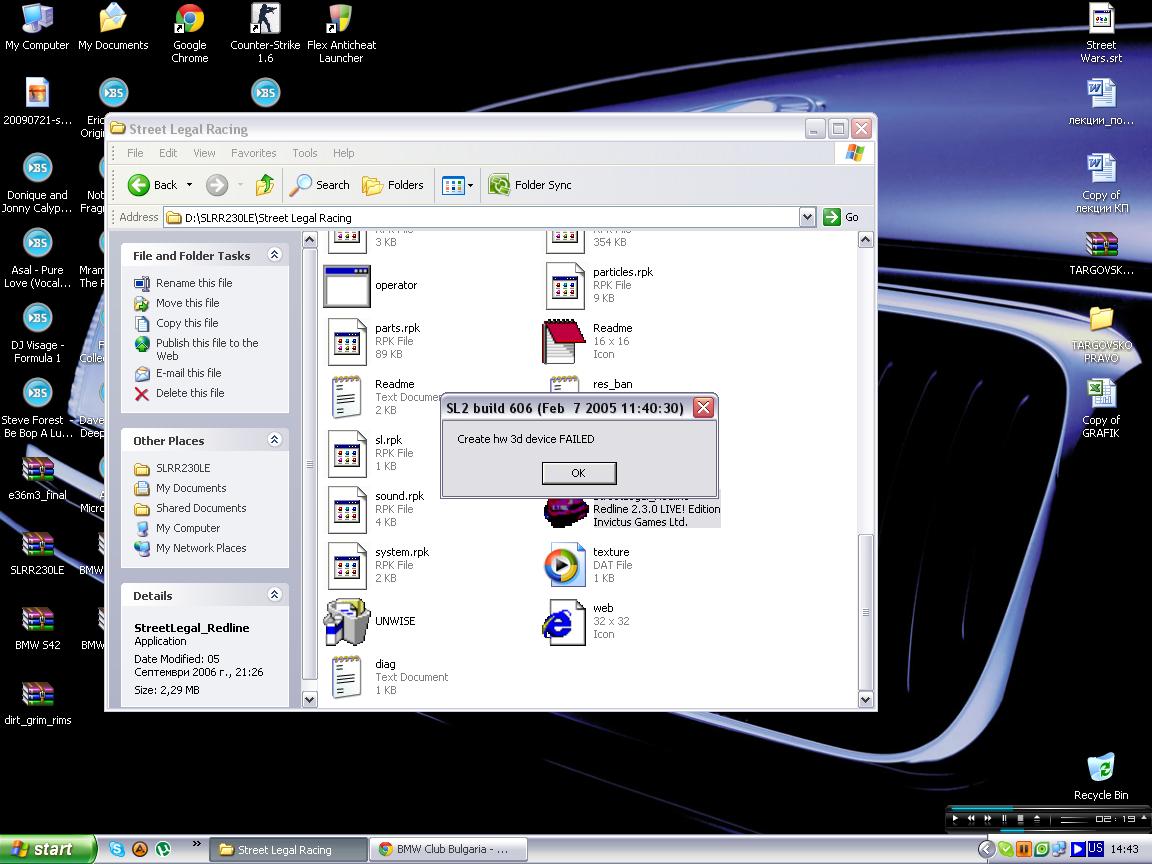Select the UNWISE uninstaller icon
1152x864 pixels.
point(347,621)
